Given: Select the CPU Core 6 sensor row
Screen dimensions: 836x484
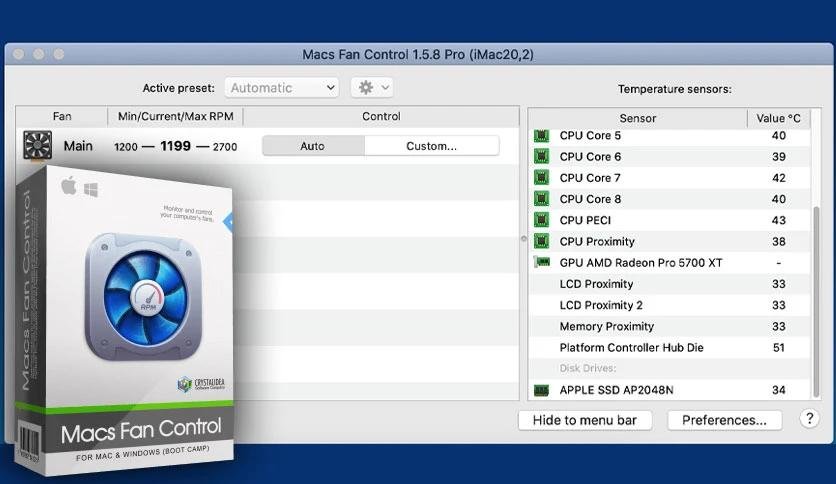Looking at the screenshot, I should click(670, 157).
